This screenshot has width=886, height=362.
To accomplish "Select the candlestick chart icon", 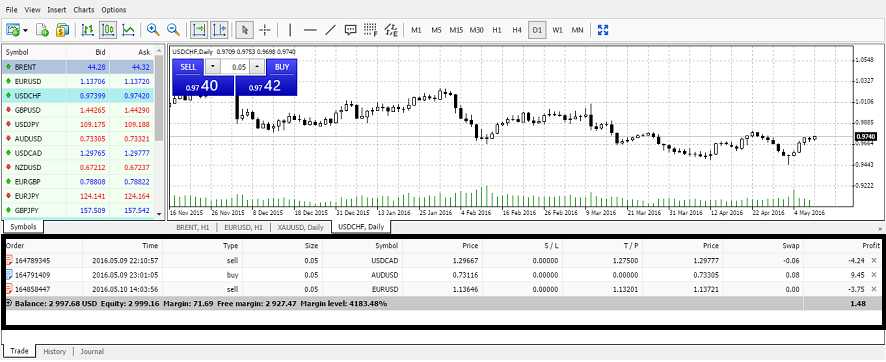I will point(108,30).
